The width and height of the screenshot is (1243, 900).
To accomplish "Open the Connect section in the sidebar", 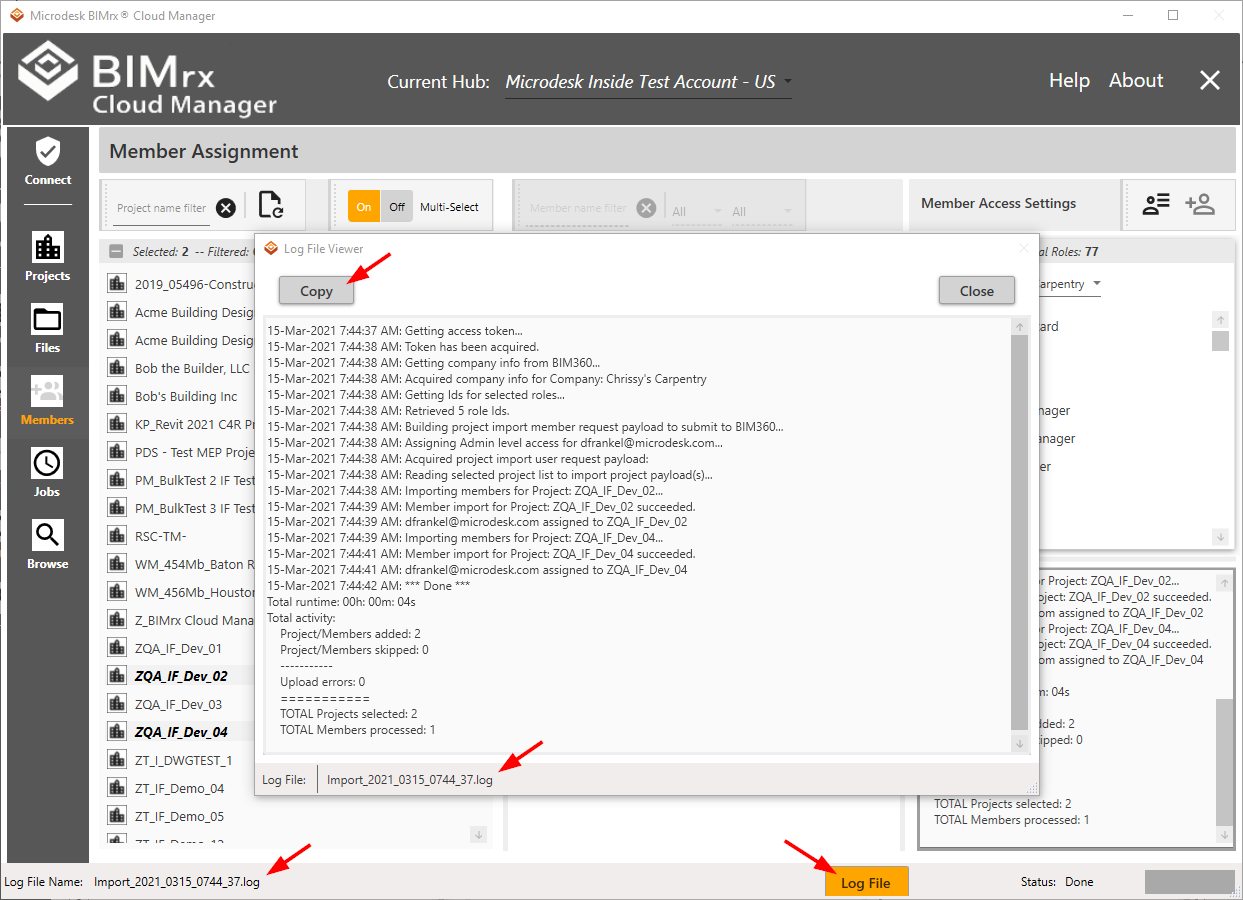I will click(48, 162).
